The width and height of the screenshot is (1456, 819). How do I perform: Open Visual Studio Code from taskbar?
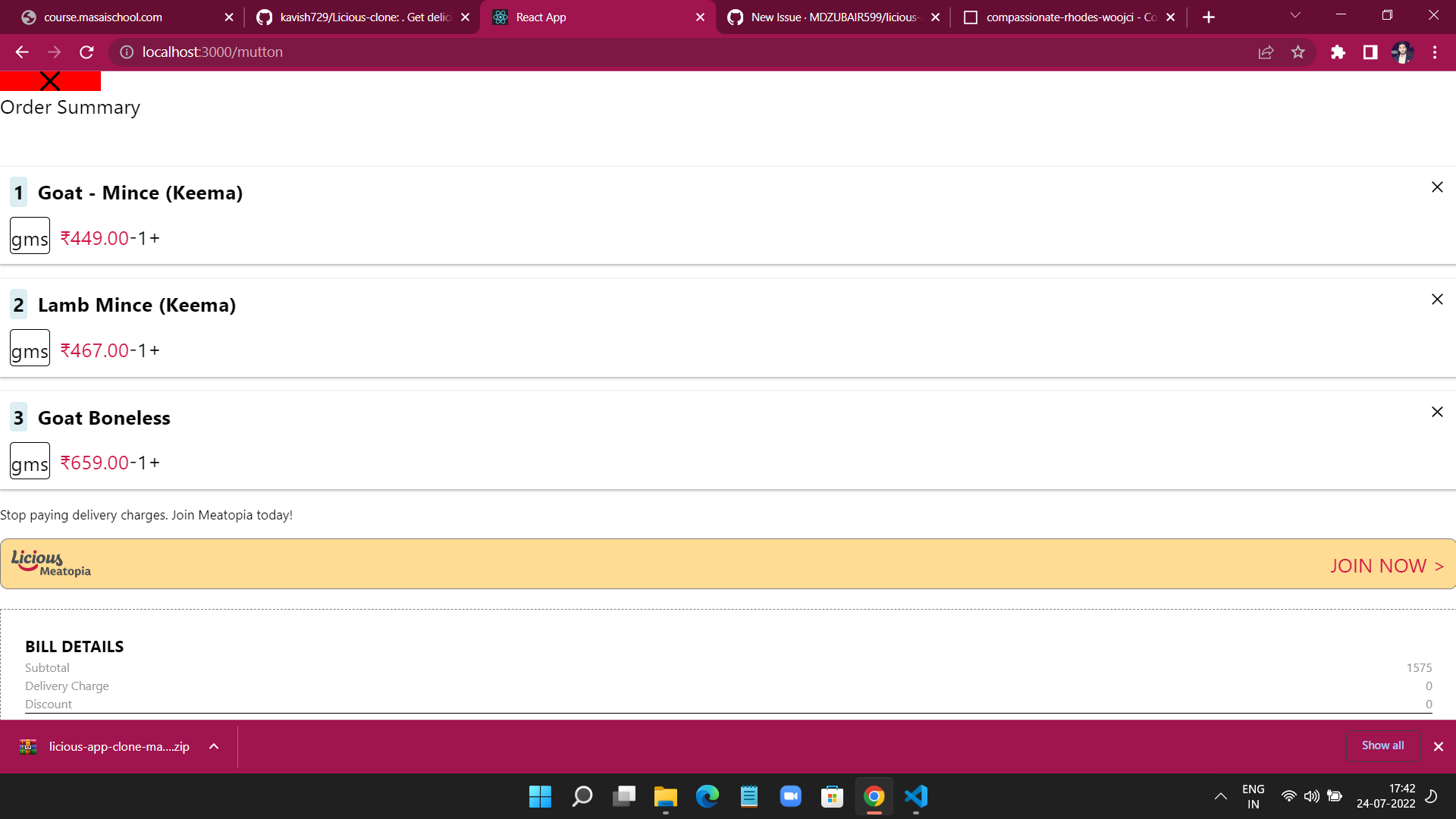916,796
